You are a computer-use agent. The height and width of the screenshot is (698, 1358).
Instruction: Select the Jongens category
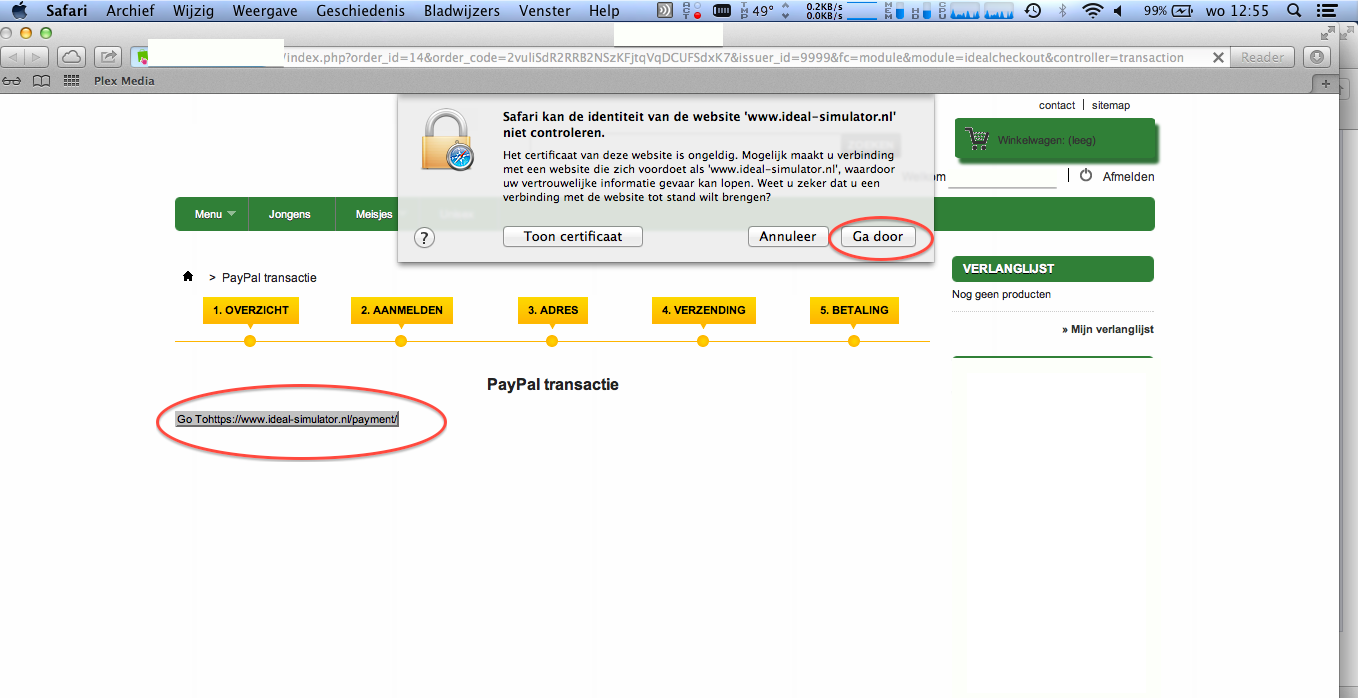pyautogui.click(x=289, y=214)
